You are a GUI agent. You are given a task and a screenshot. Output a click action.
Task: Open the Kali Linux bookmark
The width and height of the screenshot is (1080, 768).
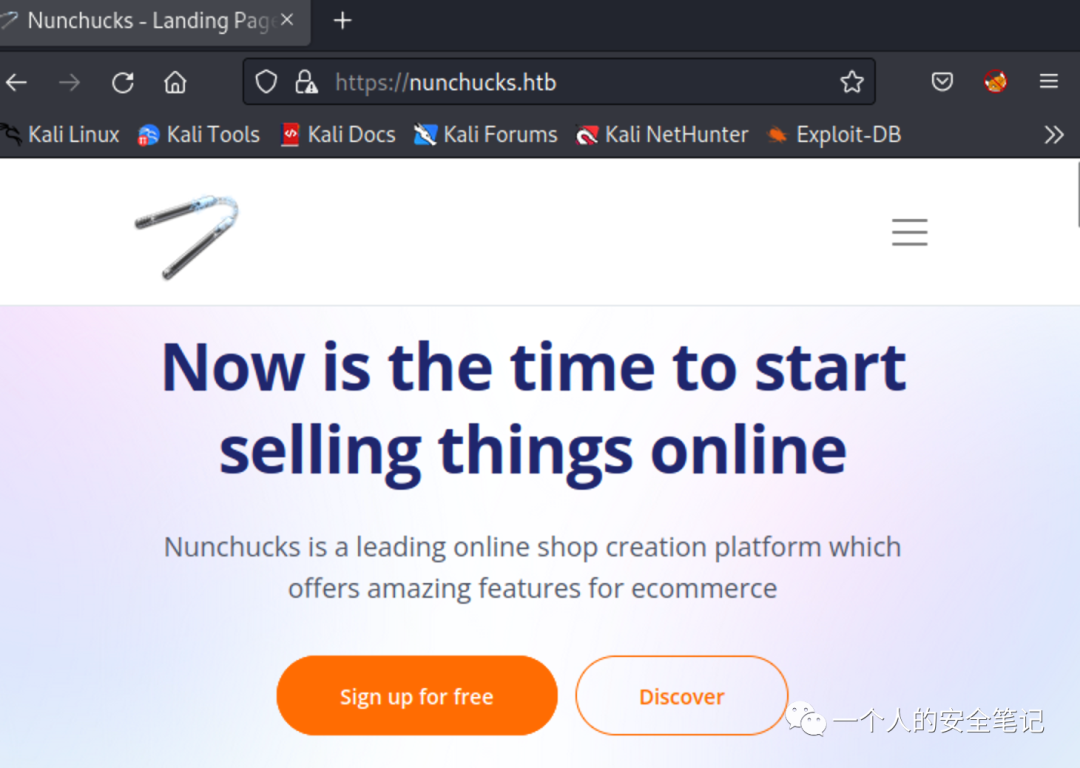(x=60, y=134)
